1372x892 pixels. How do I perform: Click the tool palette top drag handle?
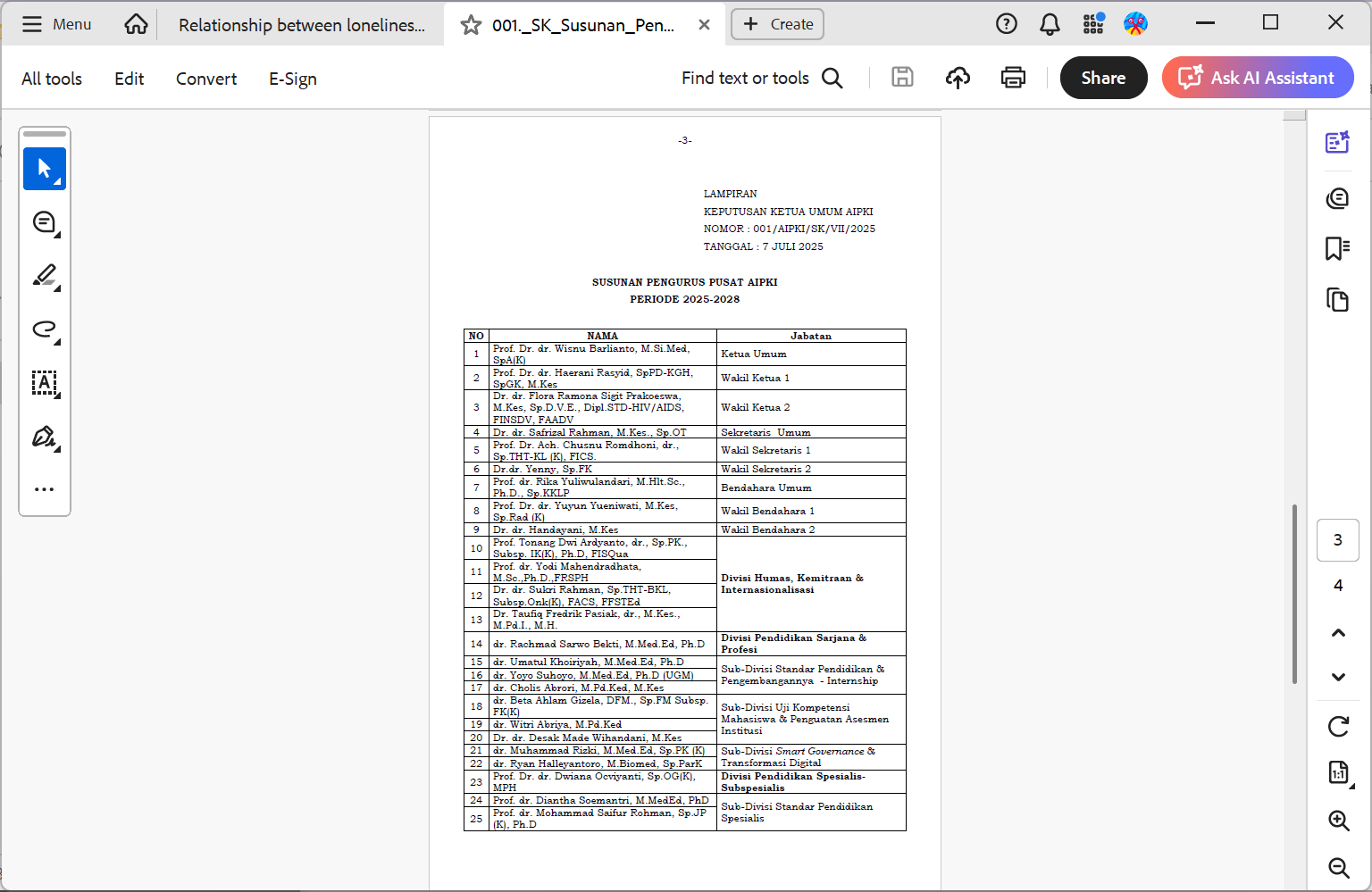45,134
